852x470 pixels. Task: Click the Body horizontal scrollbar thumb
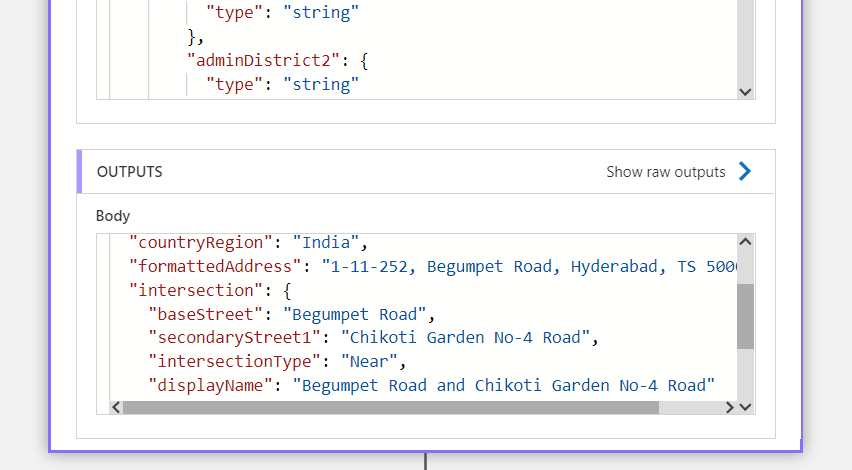click(390, 407)
